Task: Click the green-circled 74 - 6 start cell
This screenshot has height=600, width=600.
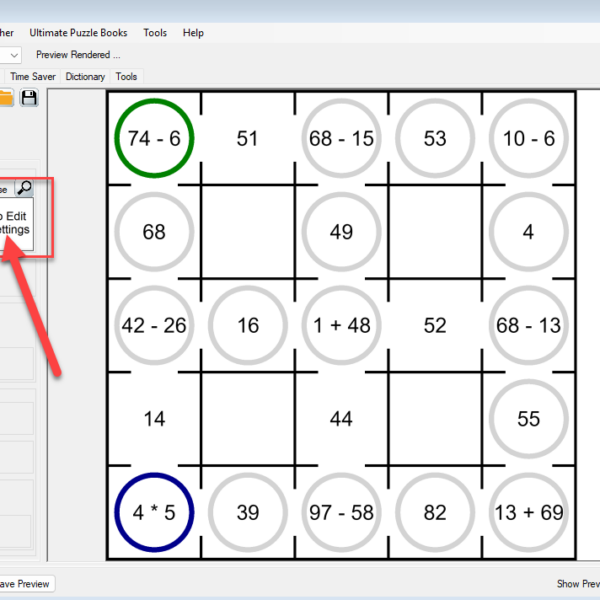Action: click(x=154, y=139)
